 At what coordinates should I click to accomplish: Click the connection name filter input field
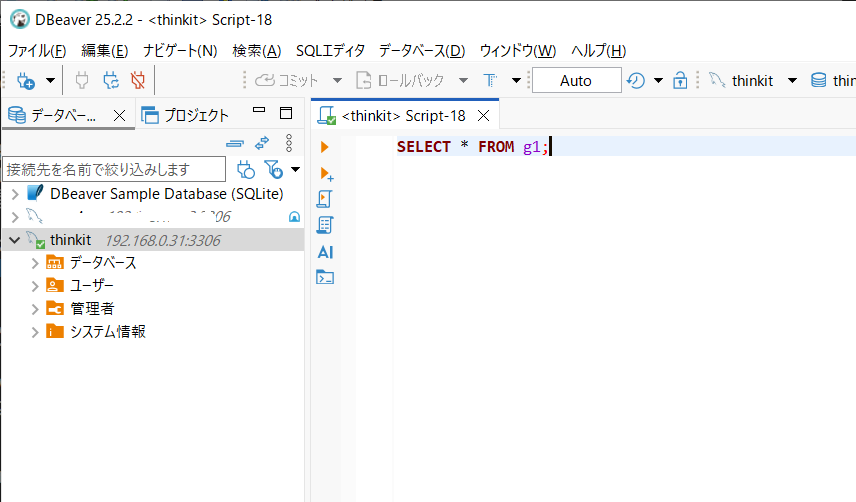click(x=115, y=169)
